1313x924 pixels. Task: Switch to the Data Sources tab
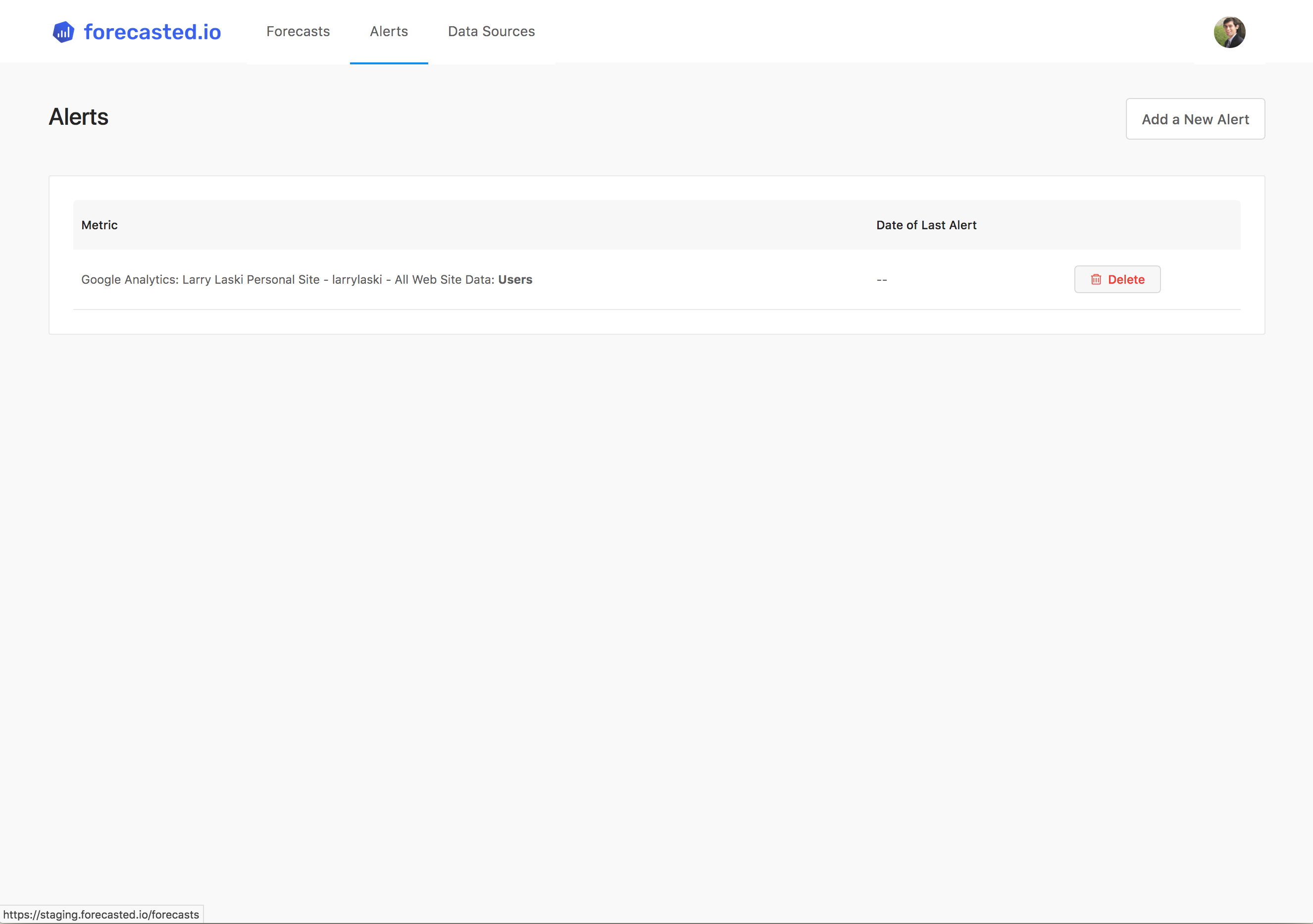[491, 32]
